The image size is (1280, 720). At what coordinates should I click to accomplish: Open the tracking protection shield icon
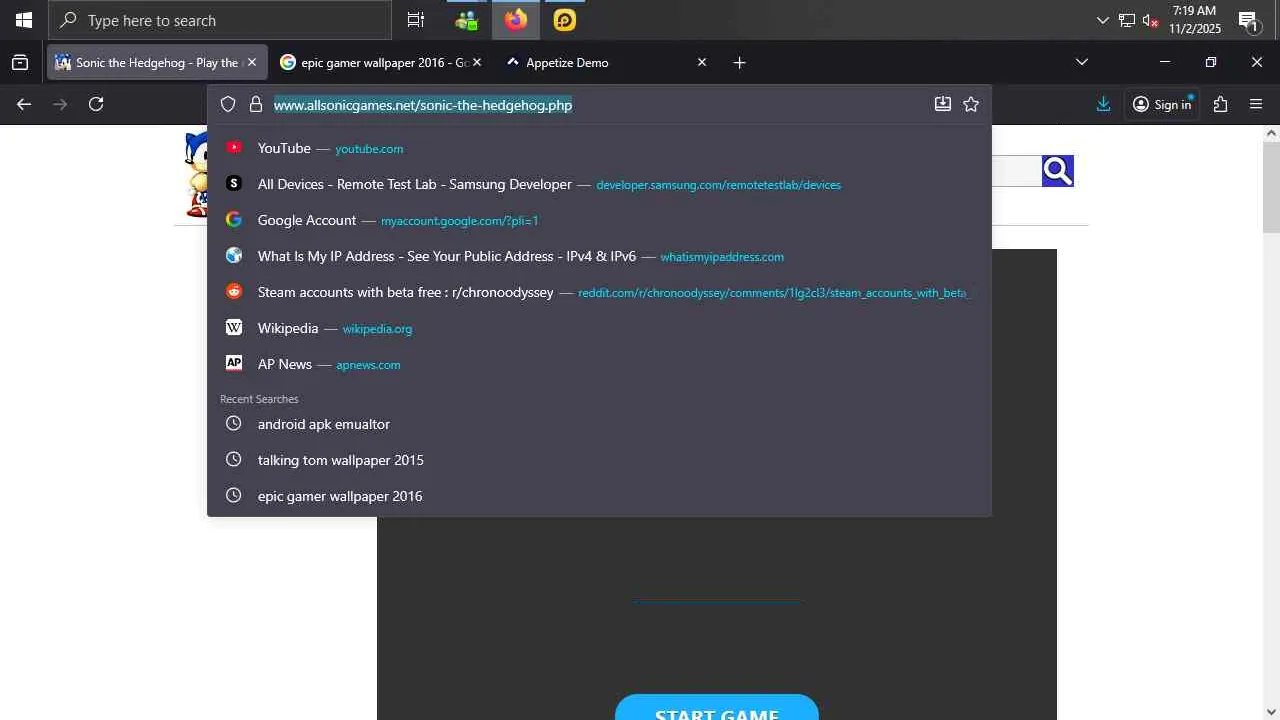point(228,104)
